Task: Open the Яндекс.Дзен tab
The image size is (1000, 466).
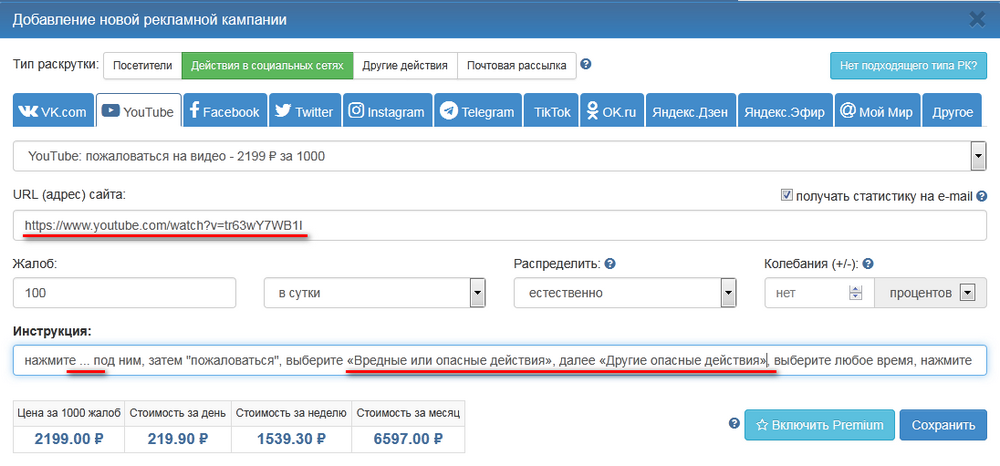Action: [689, 112]
